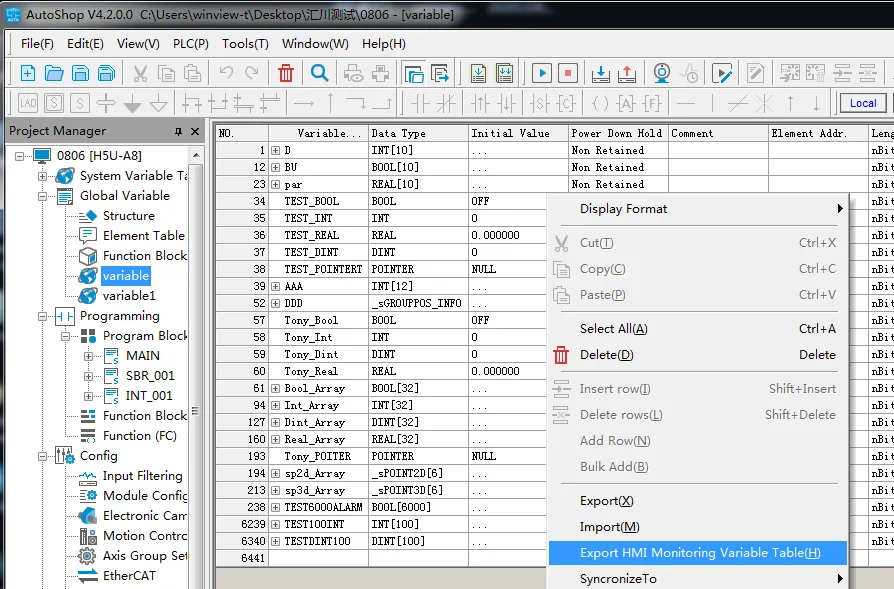Click the Undo arrow icon

tap(226, 72)
